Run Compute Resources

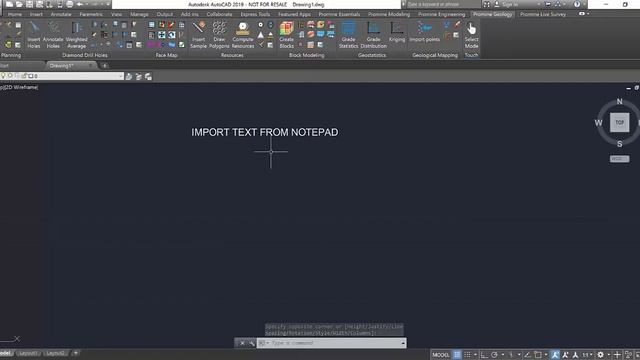click(243, 35)
